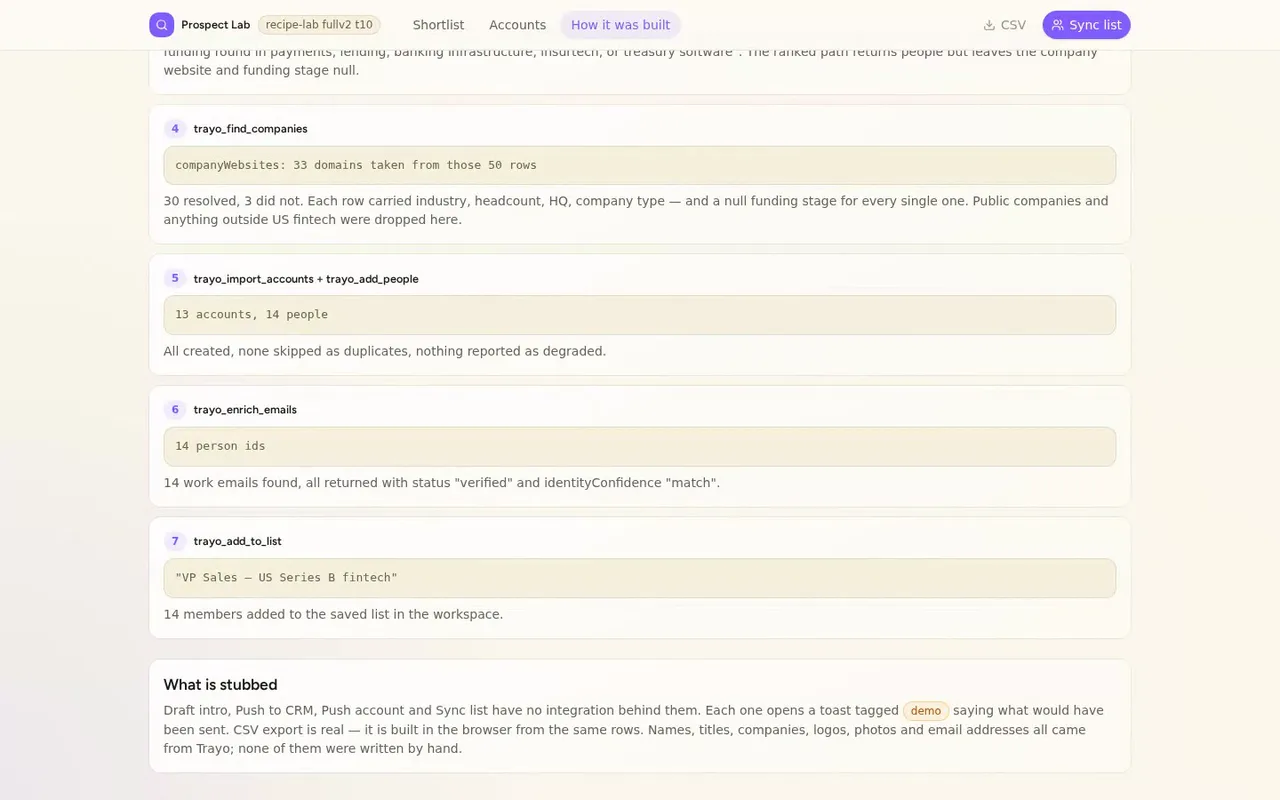Select the trayo_enrich_emails step title
The height and width of the screenshot is (800, 1280).
click(245, 410)
